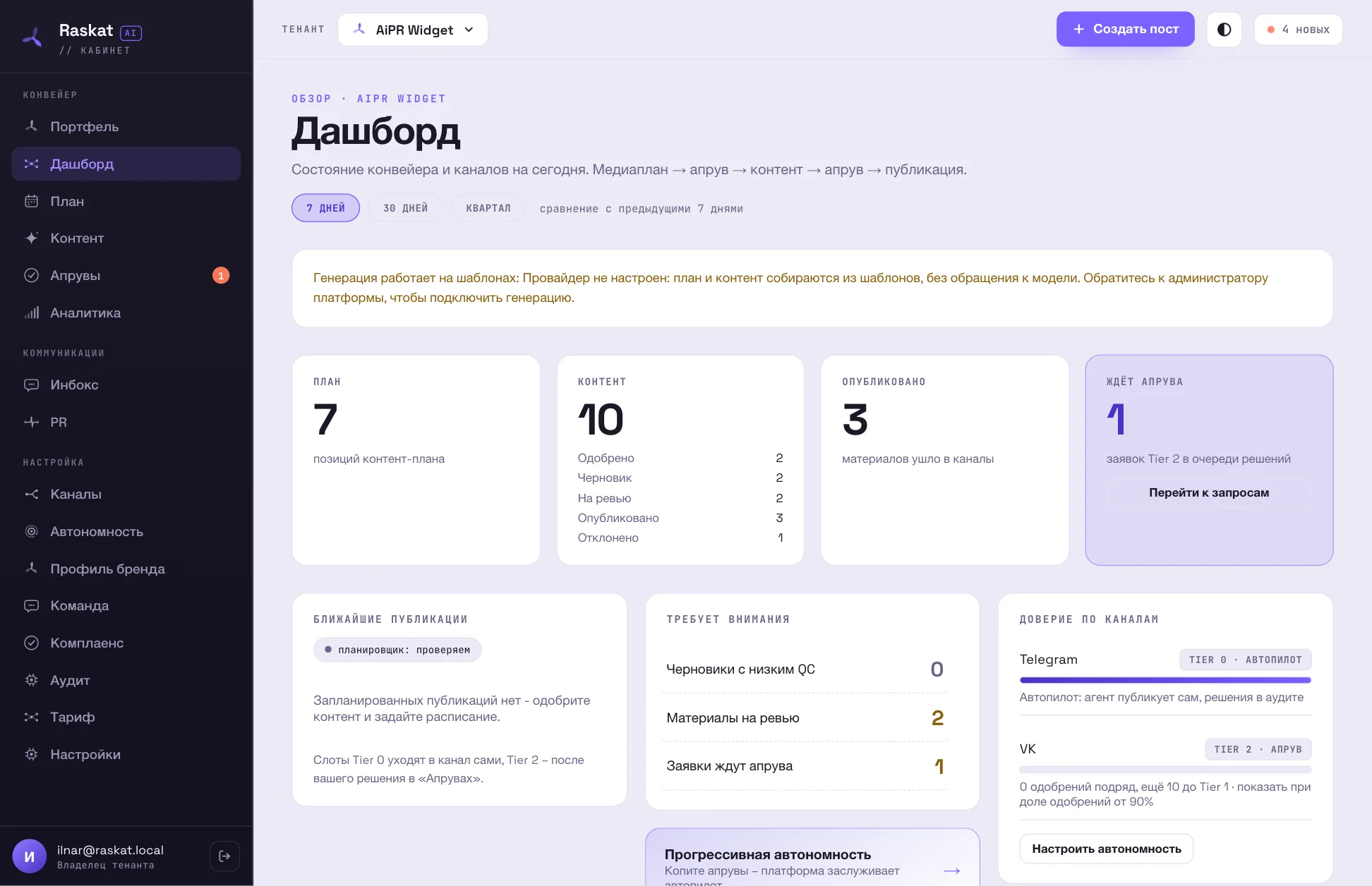Click the TIER 0 · АВТОПИЛОТ badge
The width and height of the screenshot is (1372, 886).
[x=1245, y=660]
